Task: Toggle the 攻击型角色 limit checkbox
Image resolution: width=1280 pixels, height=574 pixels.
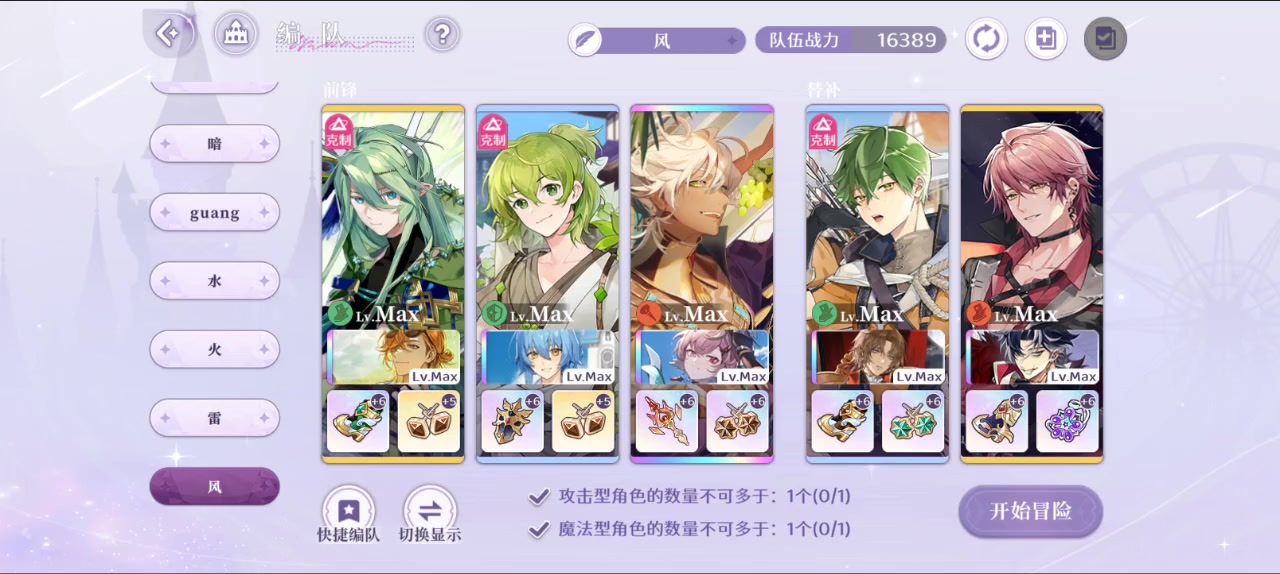Action: click(539, 496)
